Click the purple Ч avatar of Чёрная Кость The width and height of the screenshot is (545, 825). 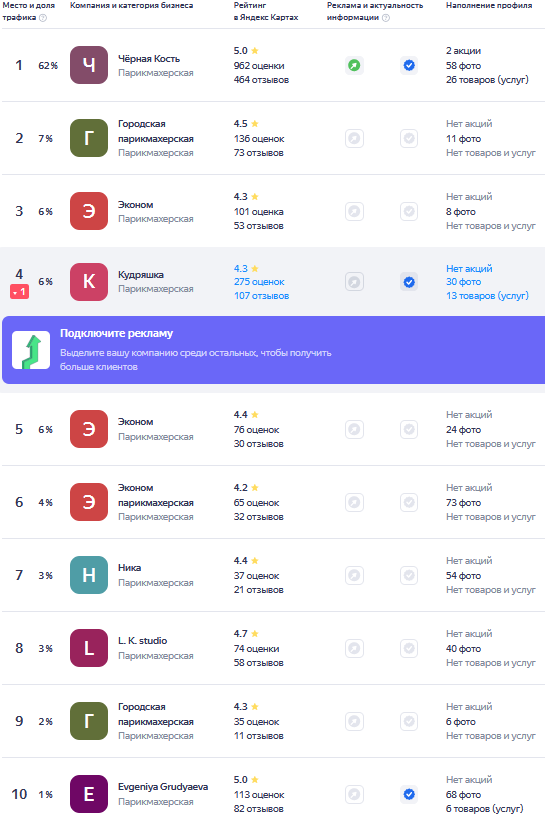(x=89, y=65)
